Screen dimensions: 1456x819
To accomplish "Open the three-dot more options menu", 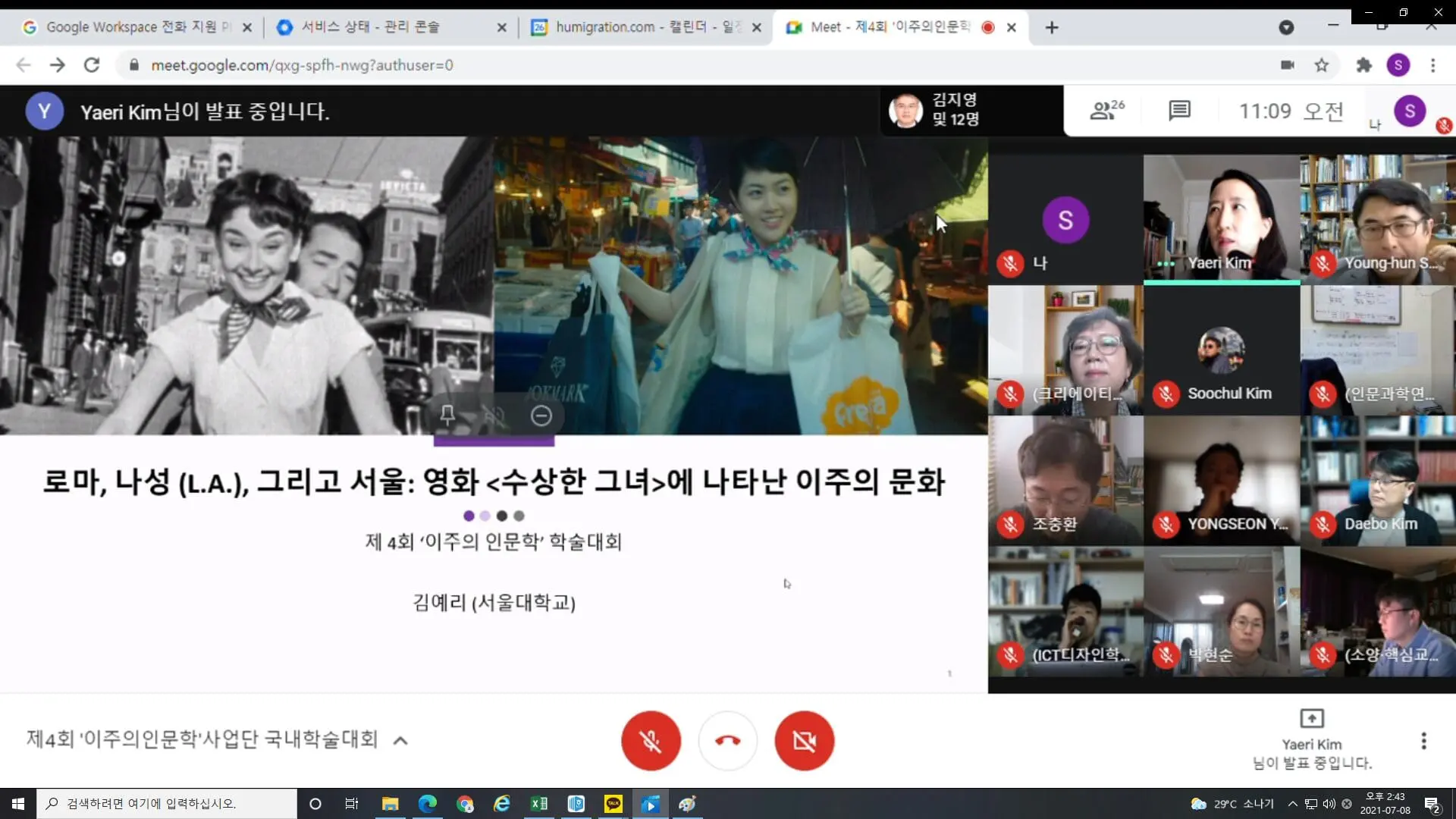I will coord(1423,741).
